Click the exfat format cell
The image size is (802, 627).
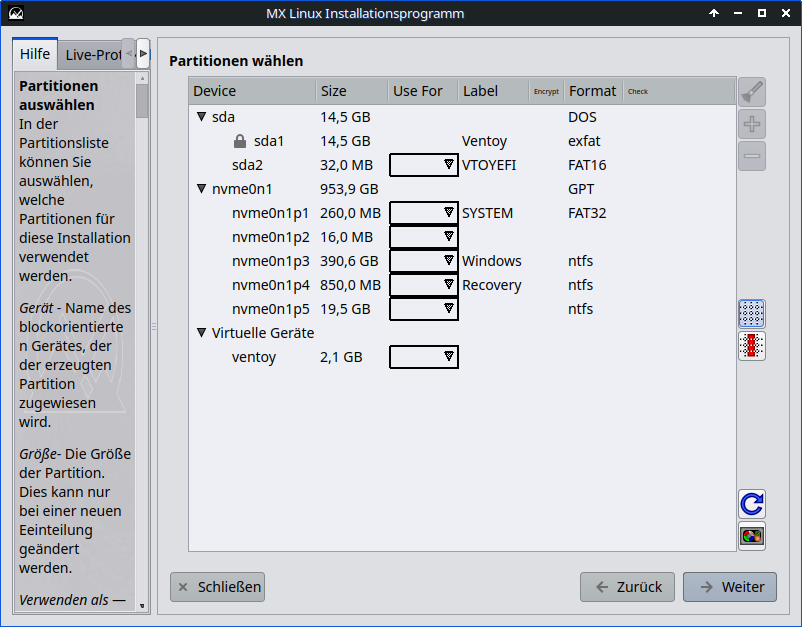pos(584,141)
